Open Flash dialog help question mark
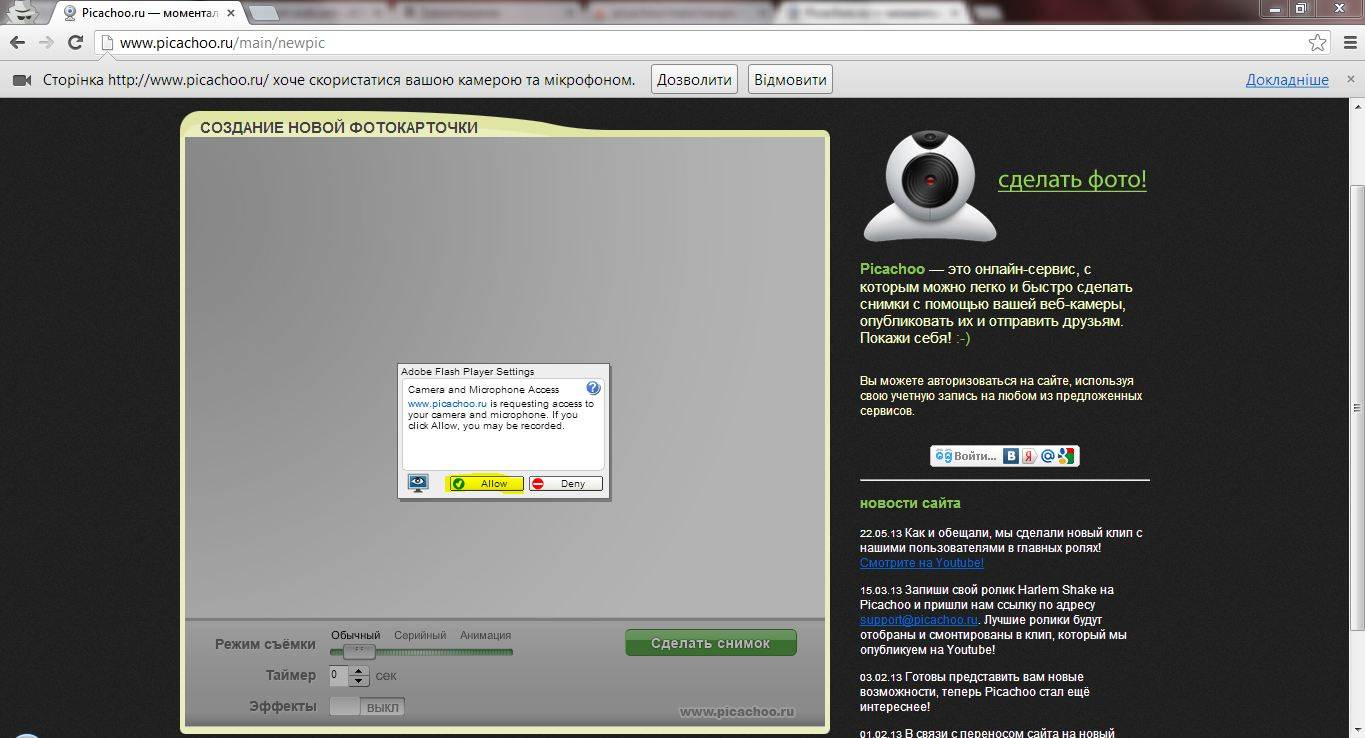 593,388
